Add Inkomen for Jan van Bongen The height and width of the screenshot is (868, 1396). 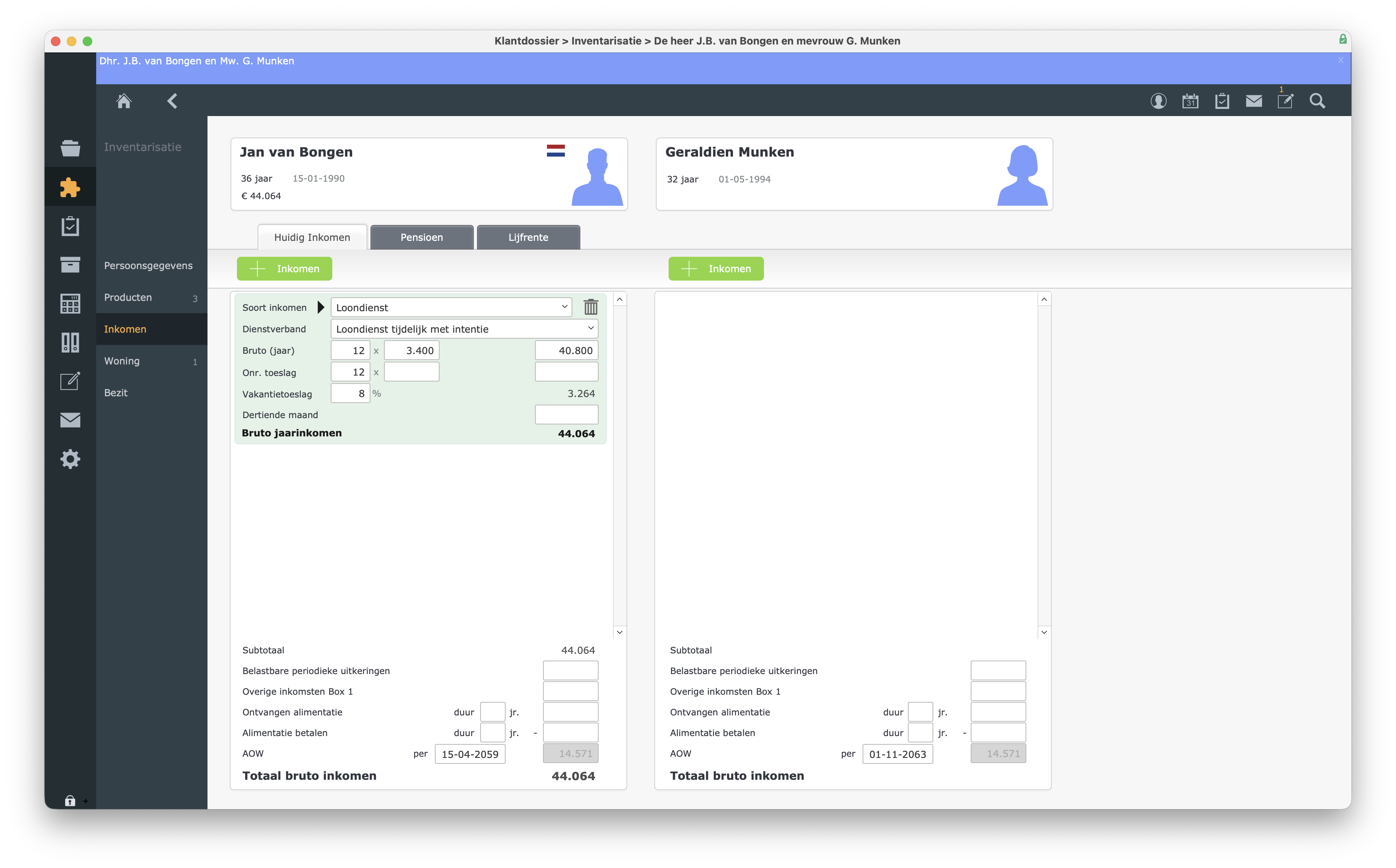(284, 269)
